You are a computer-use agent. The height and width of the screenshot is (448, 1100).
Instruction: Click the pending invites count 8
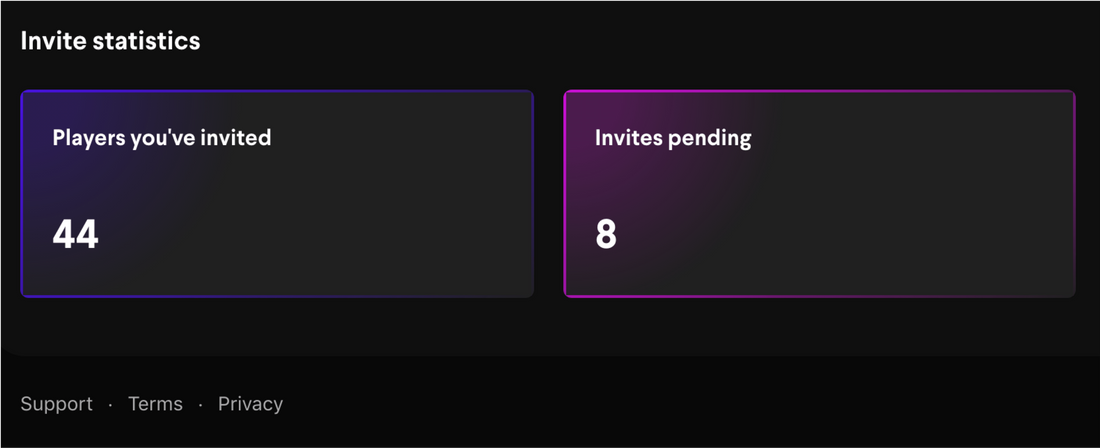tap(606, 234)
